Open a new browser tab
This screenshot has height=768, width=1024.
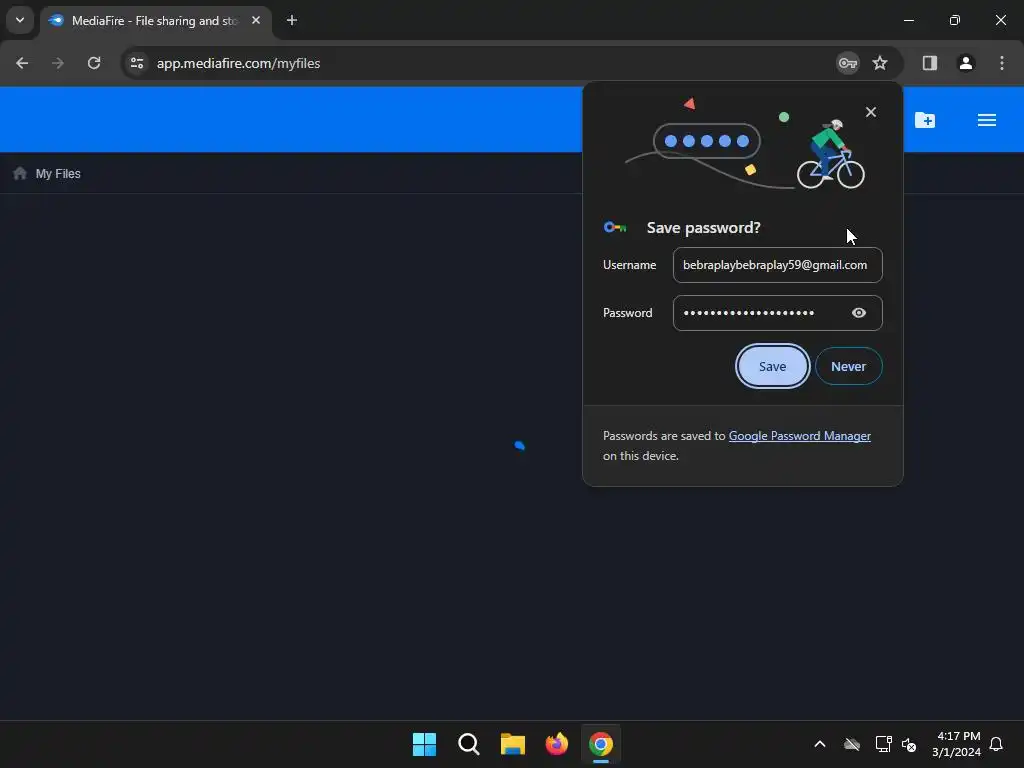(x=292, y=21)
